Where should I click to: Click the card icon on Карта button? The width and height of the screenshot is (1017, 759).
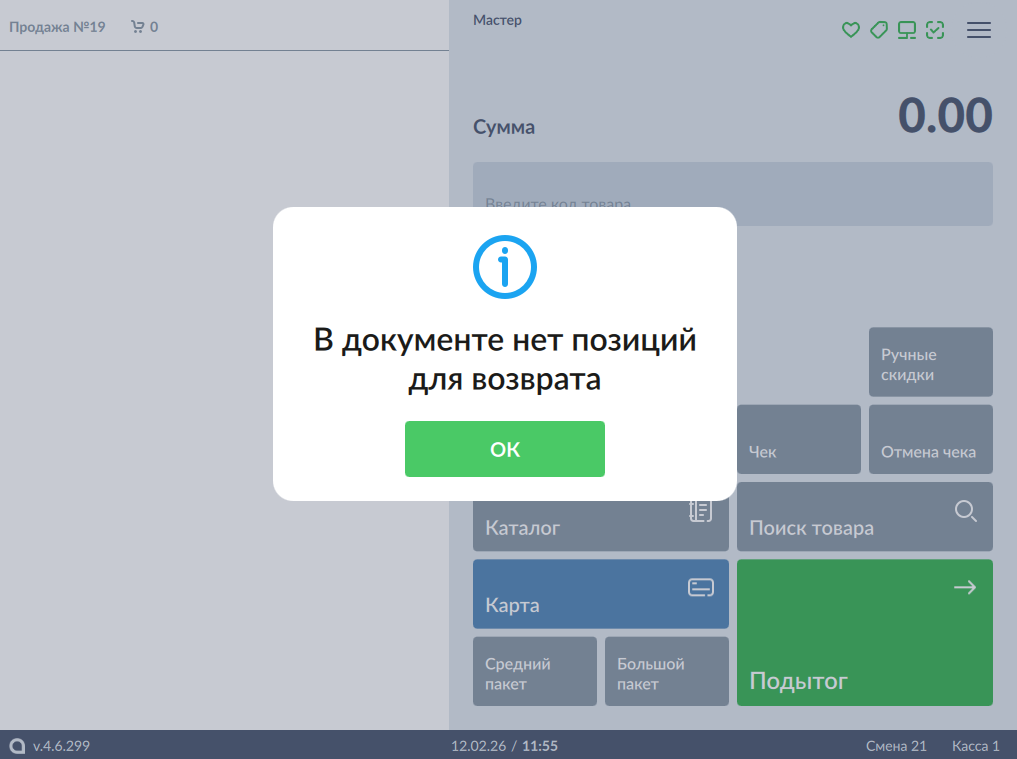pyautogui.click(x=701, y=588)
